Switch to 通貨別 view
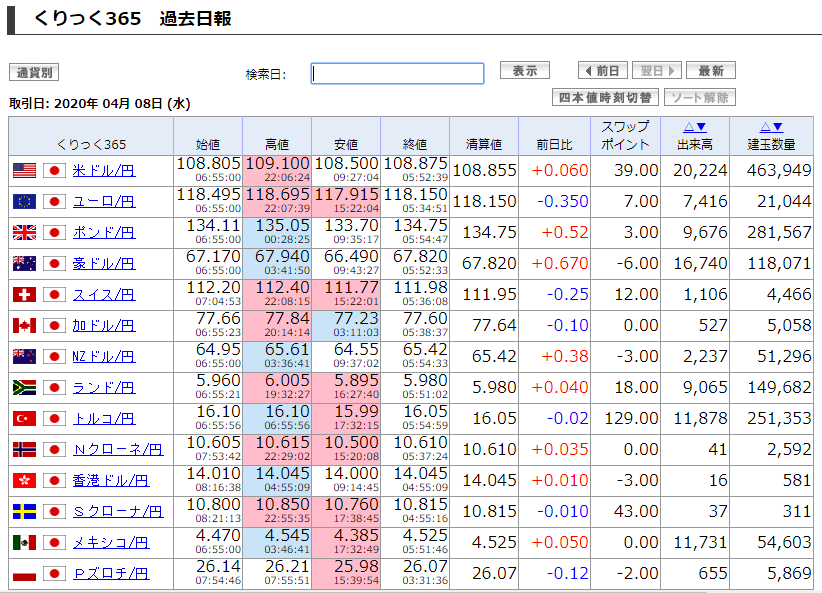822x593 pixels. click(34, 72)
